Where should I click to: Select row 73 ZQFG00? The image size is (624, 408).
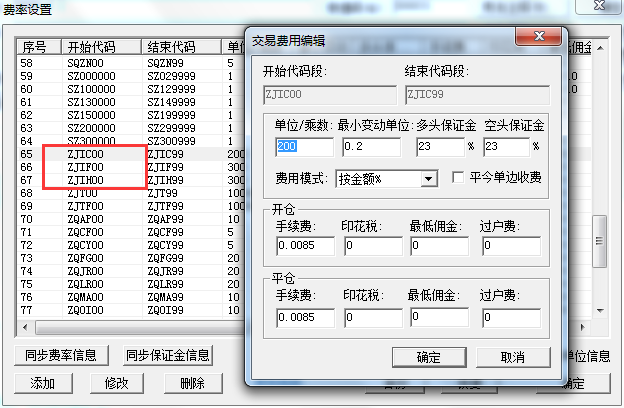(130, 258)
